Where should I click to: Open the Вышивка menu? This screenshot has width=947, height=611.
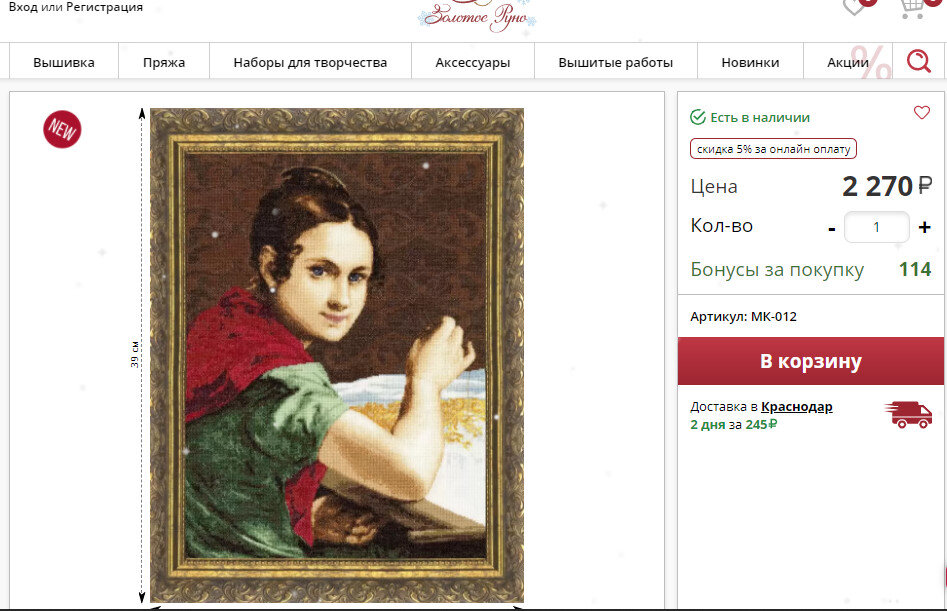point(64,62)
